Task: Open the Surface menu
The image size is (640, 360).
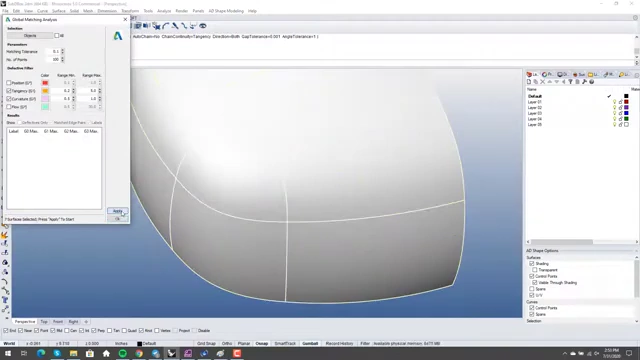Action: [58, 11]
